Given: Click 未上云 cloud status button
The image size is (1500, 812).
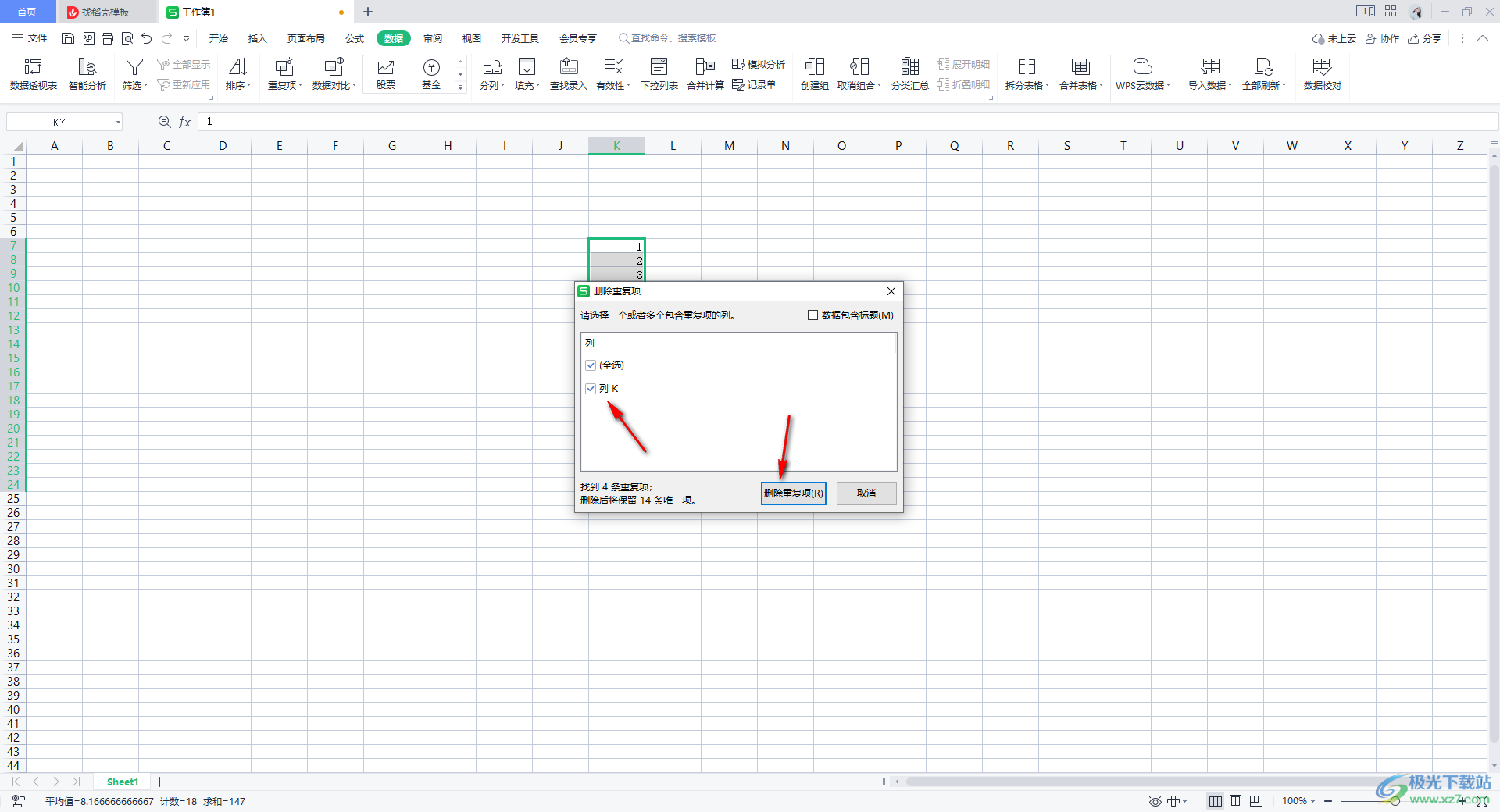Looking at the screenshot, I should [x=1334, y=38].
